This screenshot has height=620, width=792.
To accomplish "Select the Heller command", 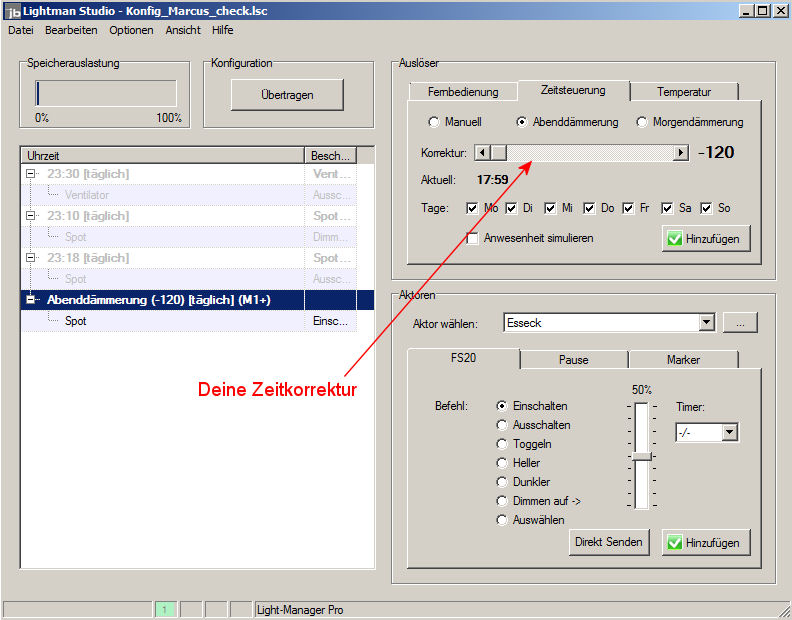I will click(502, 463).
